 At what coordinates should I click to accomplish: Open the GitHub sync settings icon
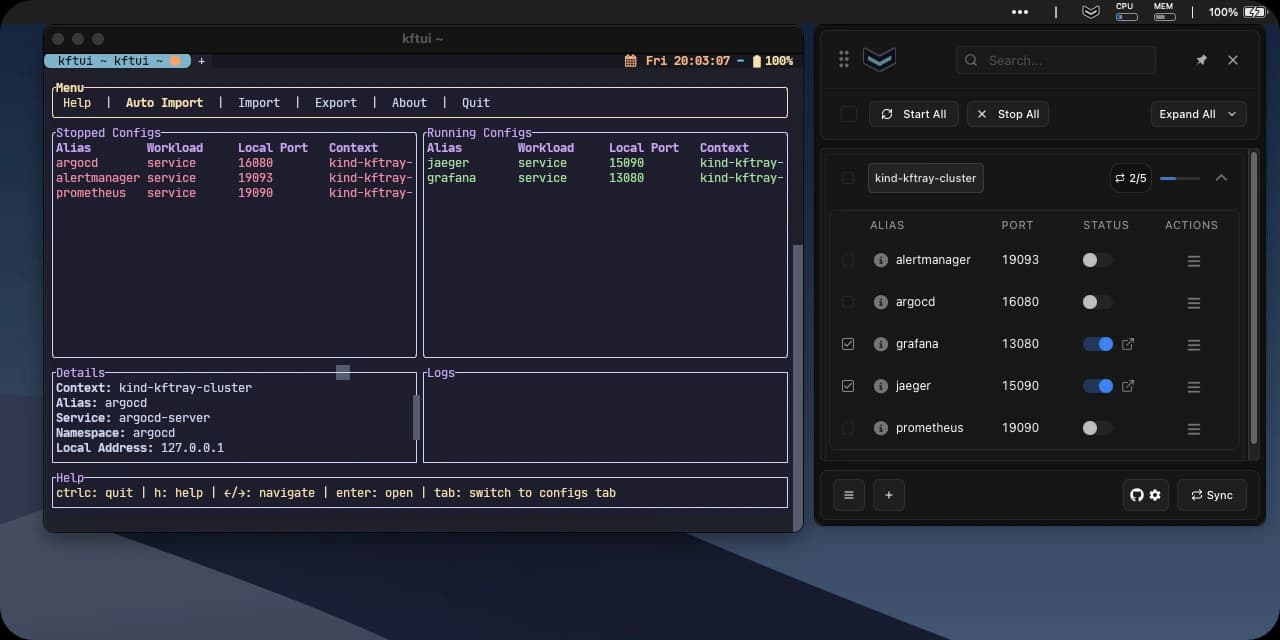1138,494
